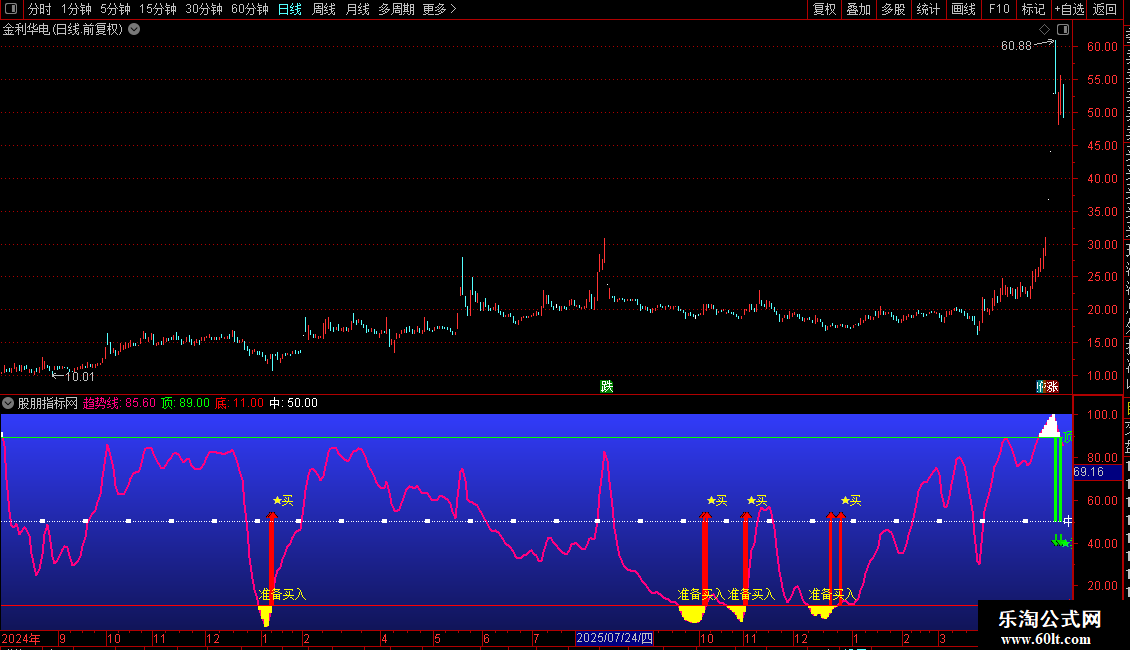Click the 顶: 89.00 value
This screenshot has height=650, width=1130.
coord(185,403)
